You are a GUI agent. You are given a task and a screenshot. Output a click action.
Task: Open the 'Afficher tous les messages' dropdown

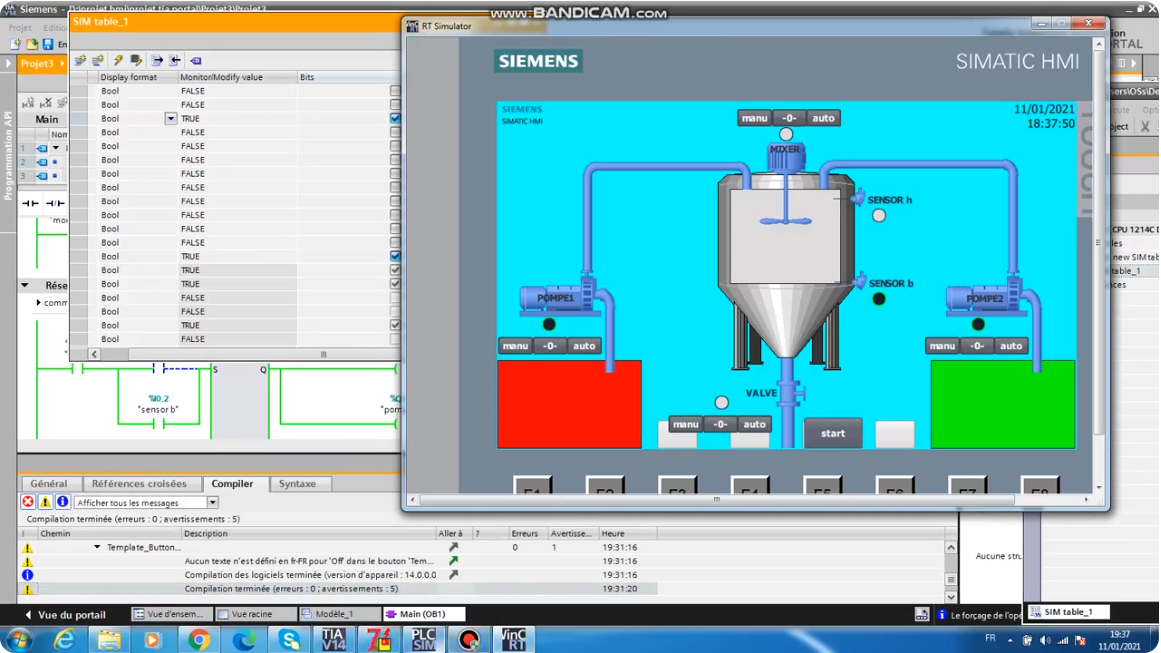pyautogui.click(x=212, y=502)
